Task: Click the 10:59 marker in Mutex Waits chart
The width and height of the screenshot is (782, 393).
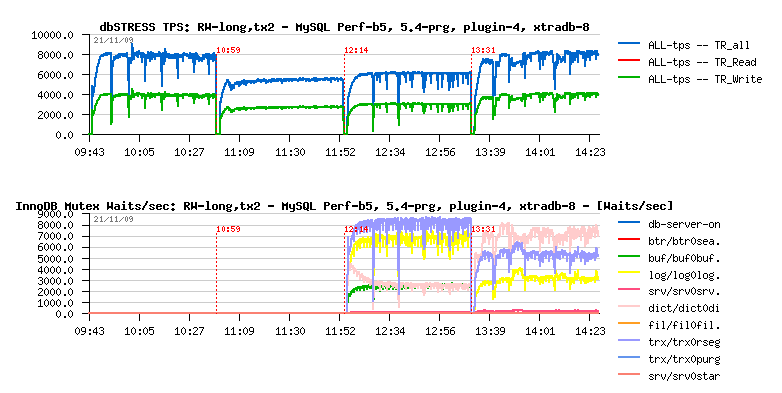Action: click(x=228, y=229)
